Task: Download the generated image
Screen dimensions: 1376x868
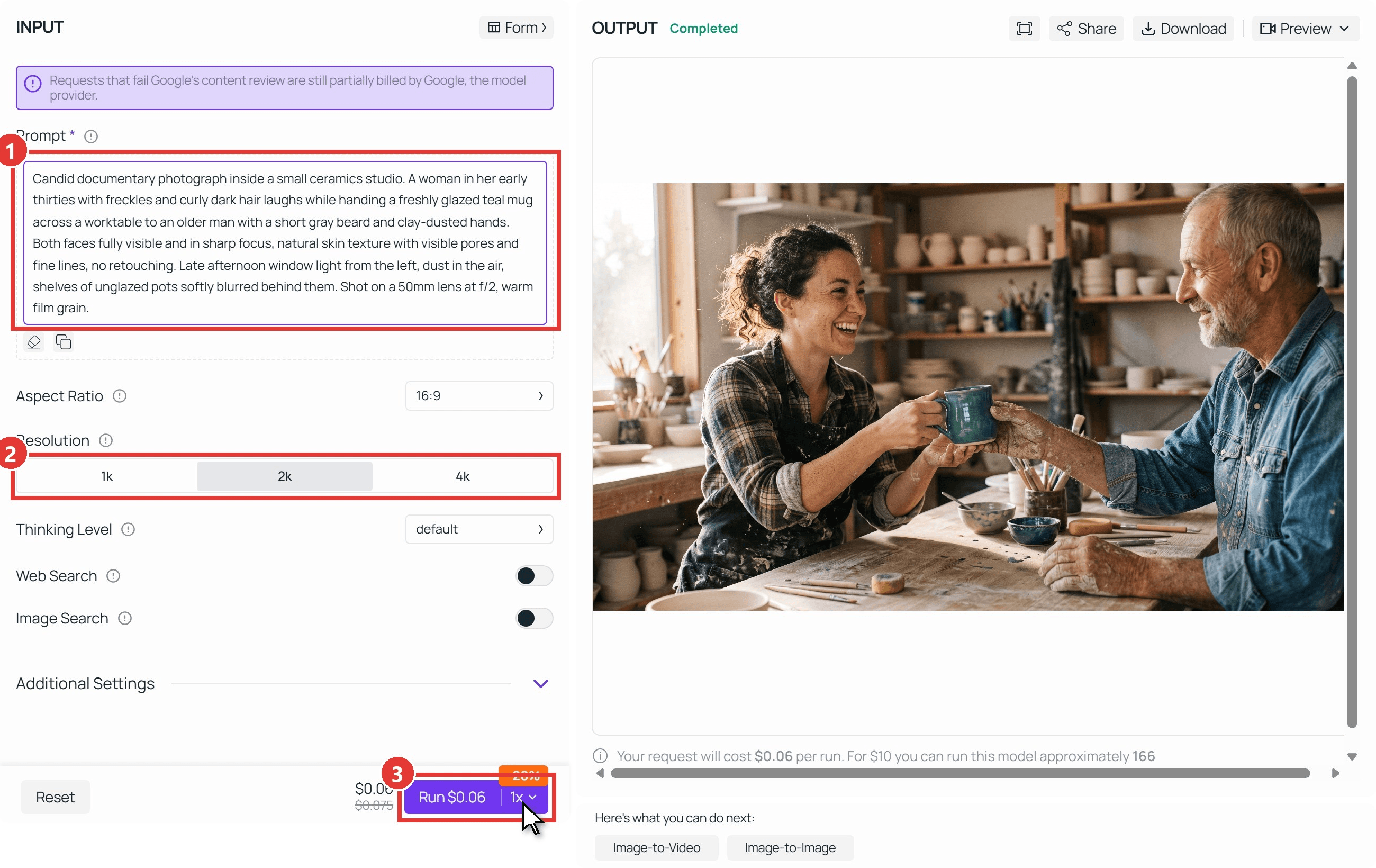Action: (x=1183, y=29)
